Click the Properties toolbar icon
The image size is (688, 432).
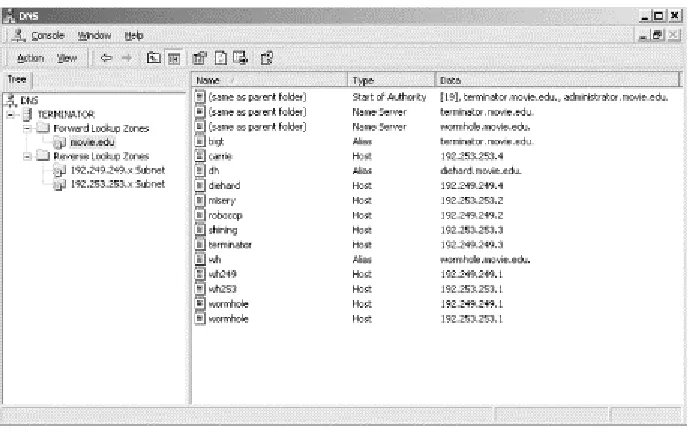(x=200, y=58)
